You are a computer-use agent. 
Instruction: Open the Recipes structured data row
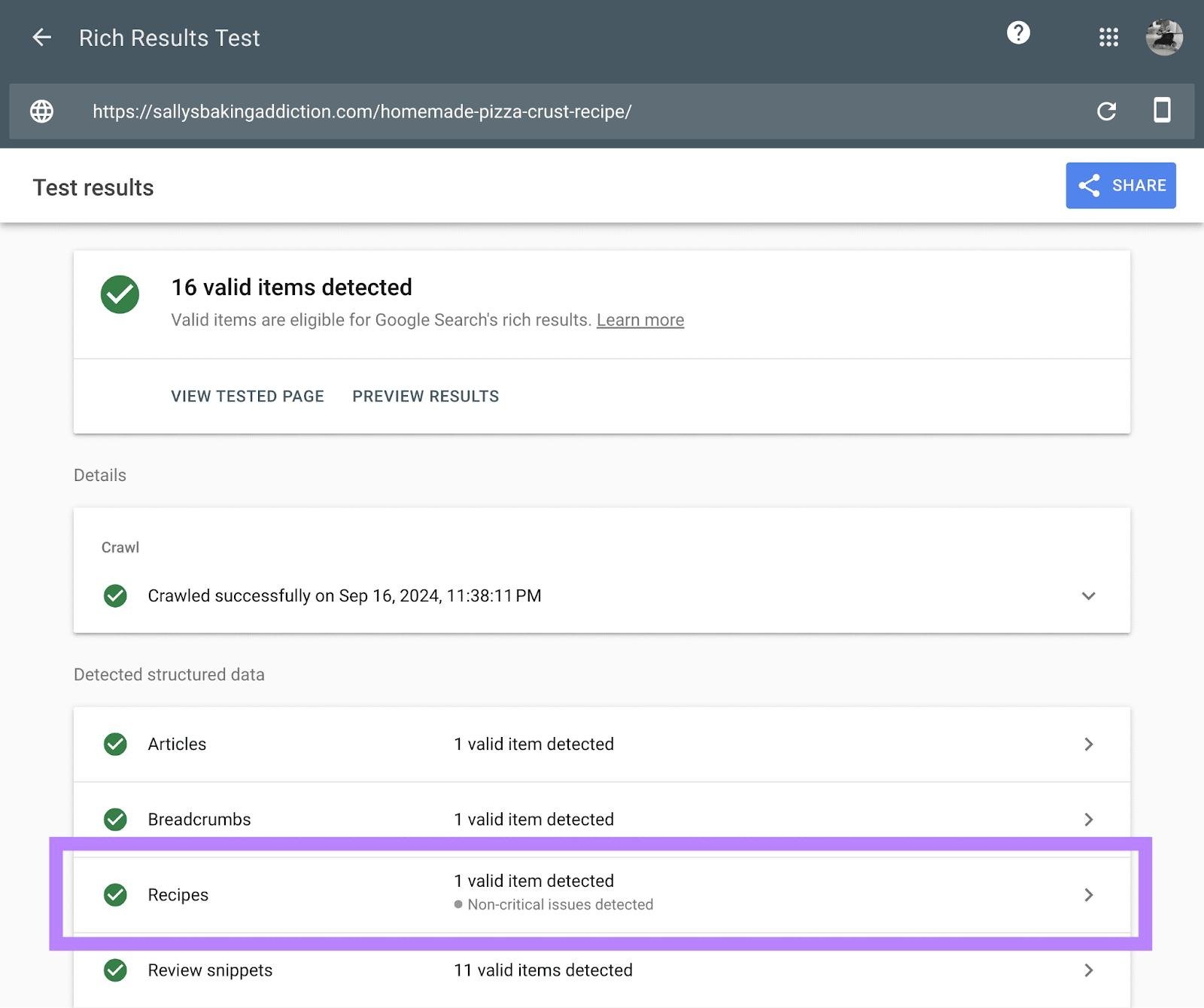click(602, 894)
